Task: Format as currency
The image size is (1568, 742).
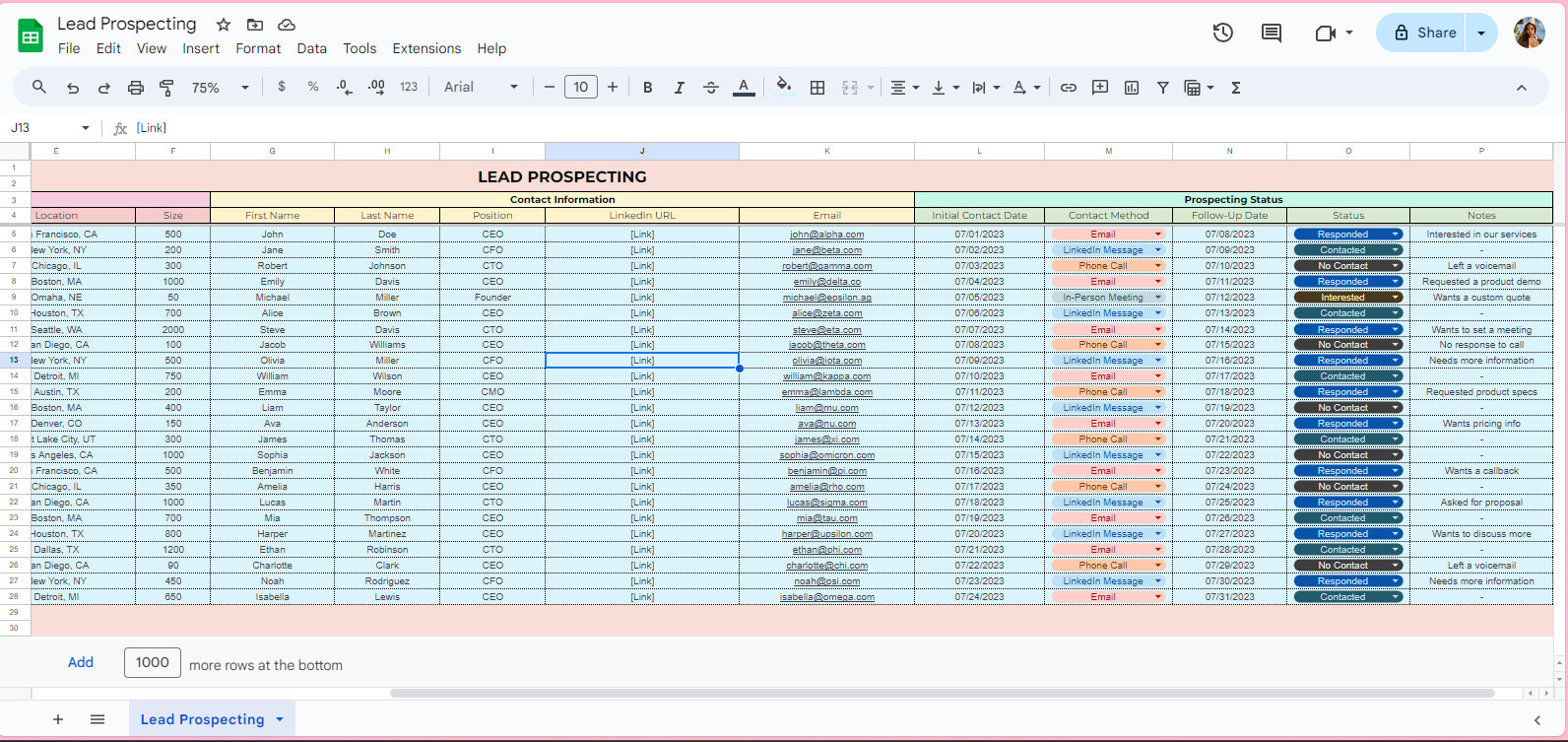Action: [x=282, y=87]
